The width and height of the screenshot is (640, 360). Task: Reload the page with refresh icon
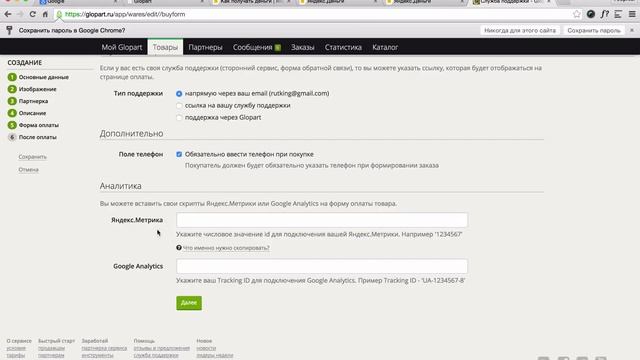pos(32,14)
